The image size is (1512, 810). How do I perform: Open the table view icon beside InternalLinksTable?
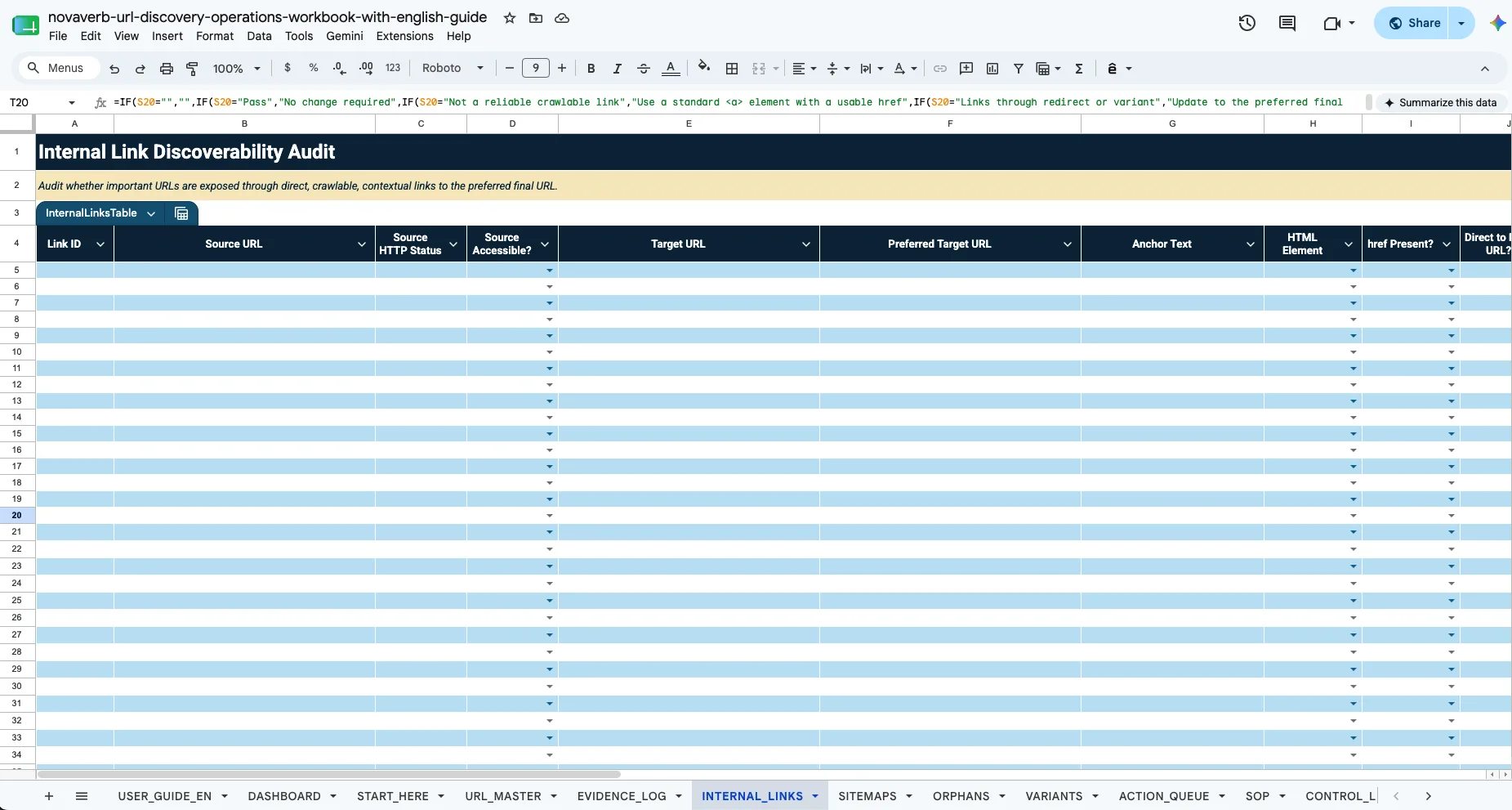click(x=181, y=213)
